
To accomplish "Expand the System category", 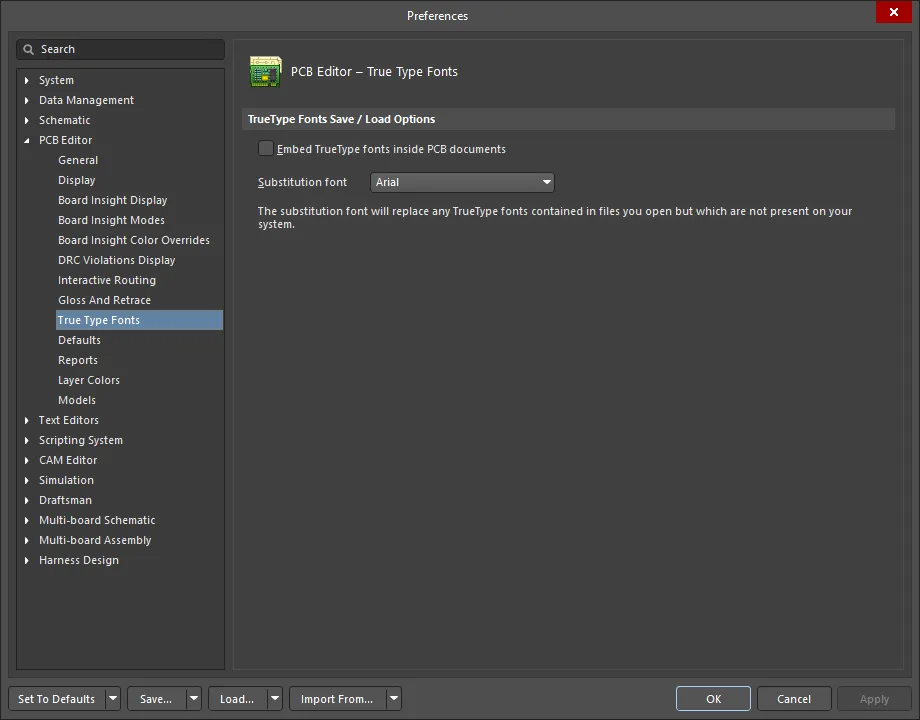I will pyautogui.click(x=25, y=80).
